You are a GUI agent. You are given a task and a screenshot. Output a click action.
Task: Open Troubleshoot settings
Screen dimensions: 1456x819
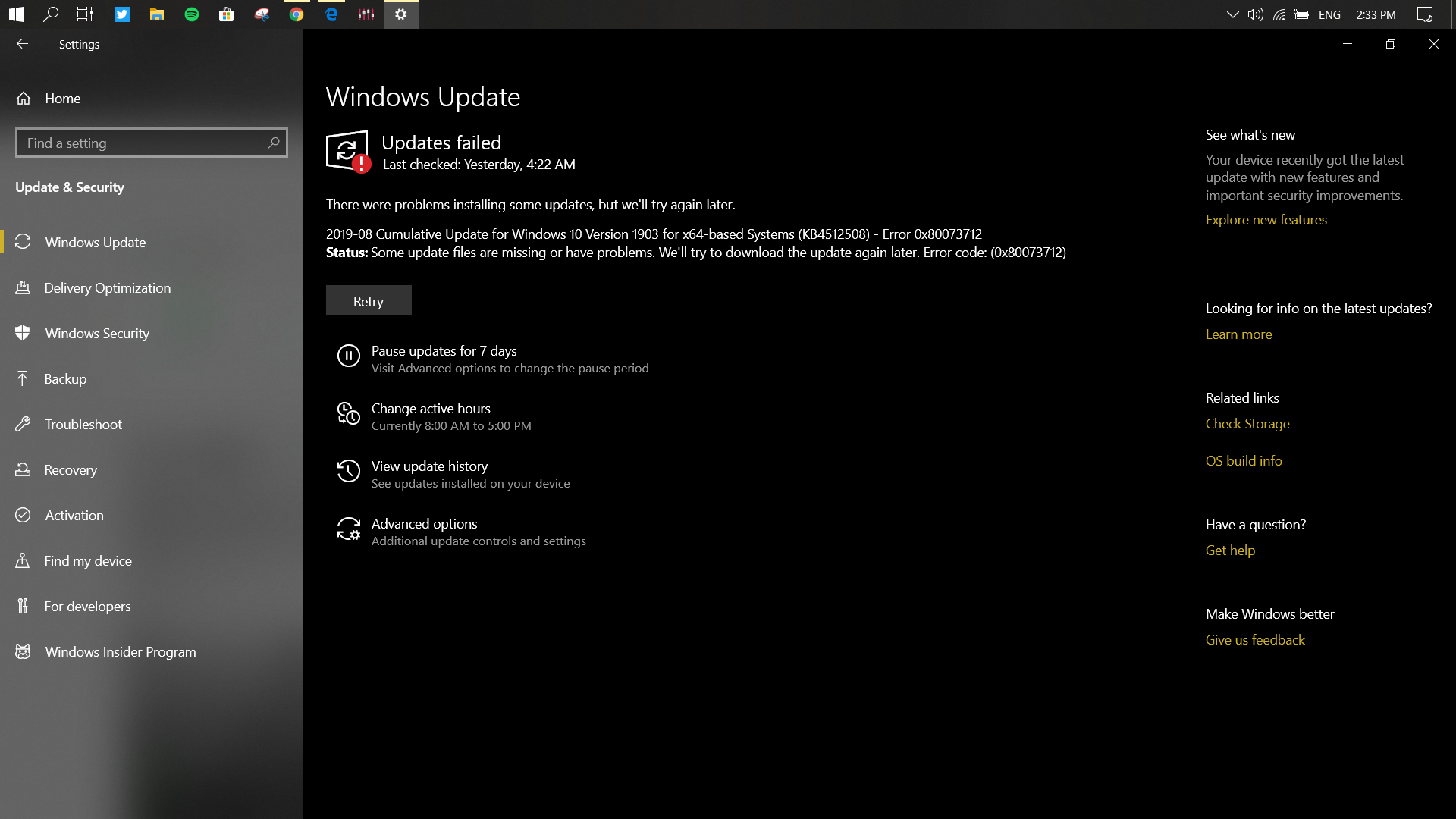[x=83, y=424]
